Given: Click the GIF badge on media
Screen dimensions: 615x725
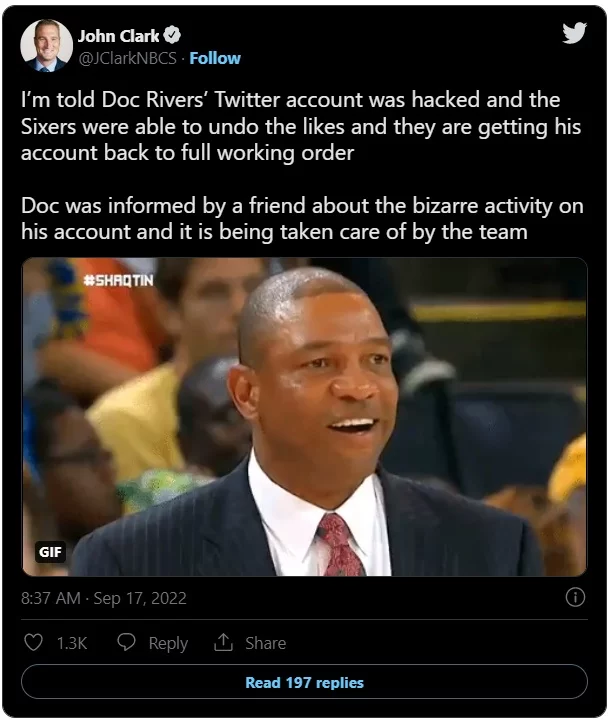Looking at the screenshot, I should [x=50, y=552].
